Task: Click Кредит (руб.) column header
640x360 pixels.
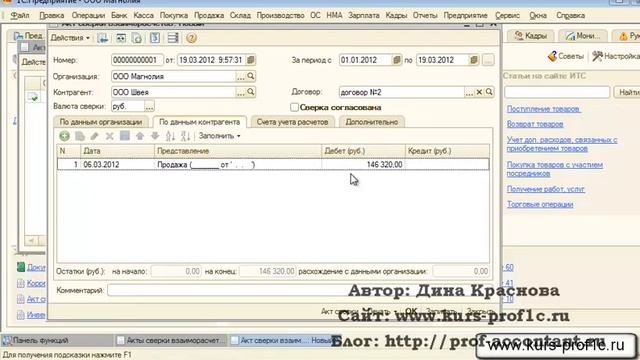Action: 447,151
